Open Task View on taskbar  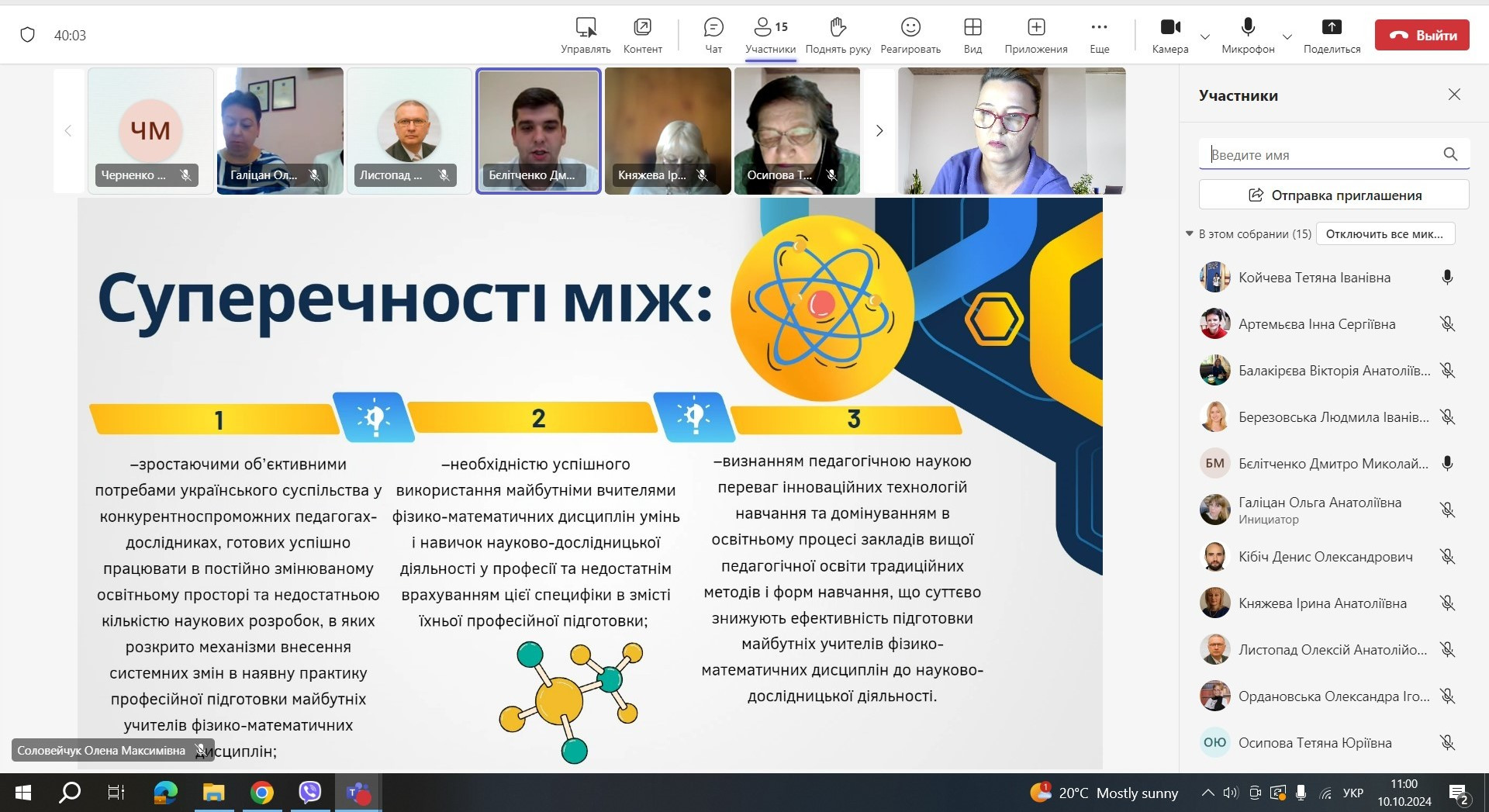[116, 793]
